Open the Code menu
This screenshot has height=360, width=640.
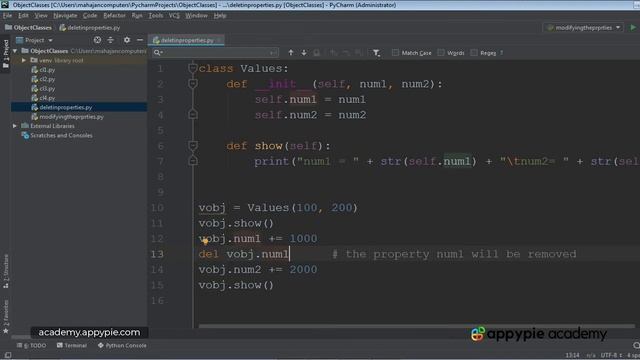pyautogui.click(x=90, y=16)
